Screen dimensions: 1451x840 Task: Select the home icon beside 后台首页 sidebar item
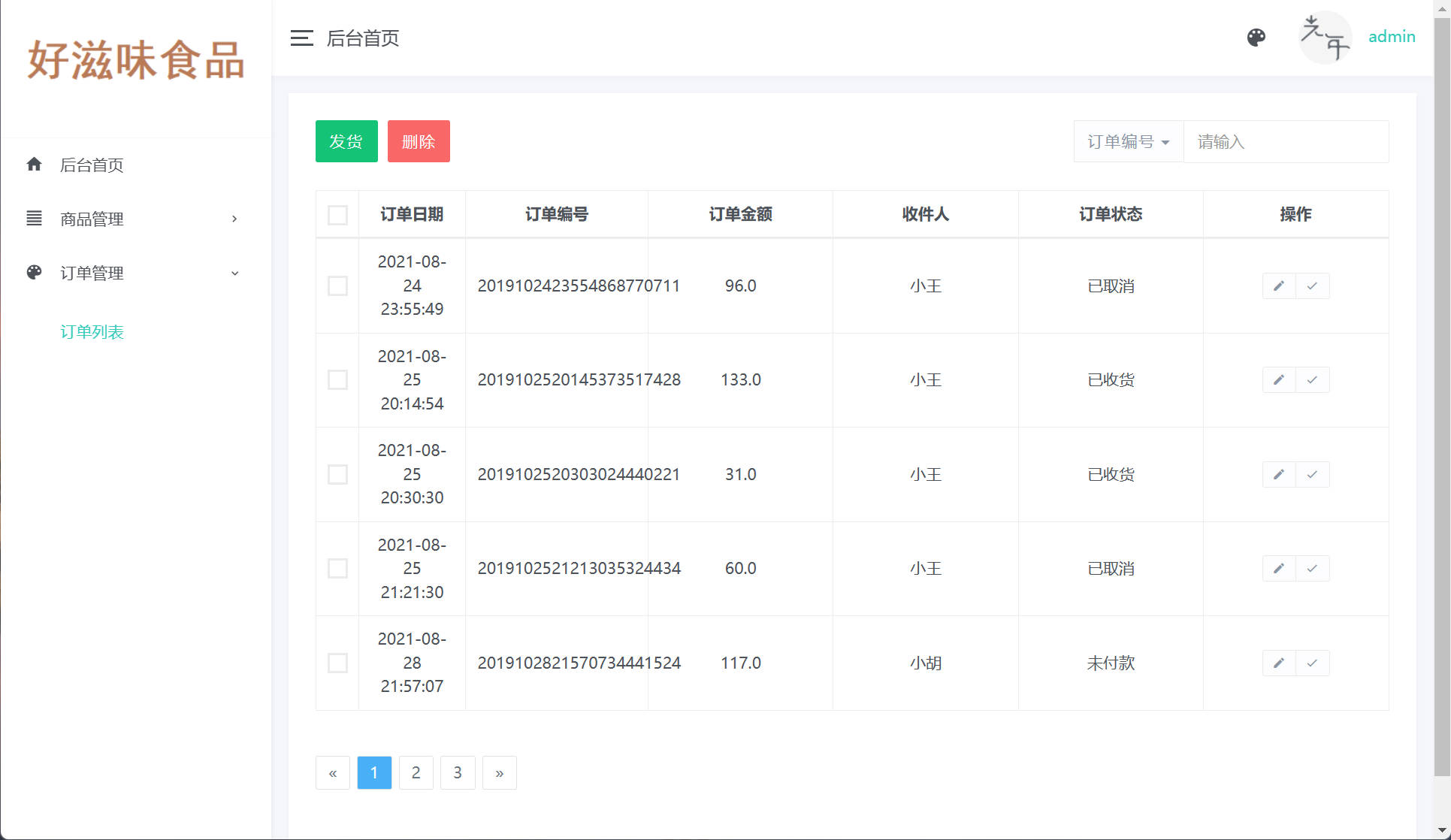point(34,165)
